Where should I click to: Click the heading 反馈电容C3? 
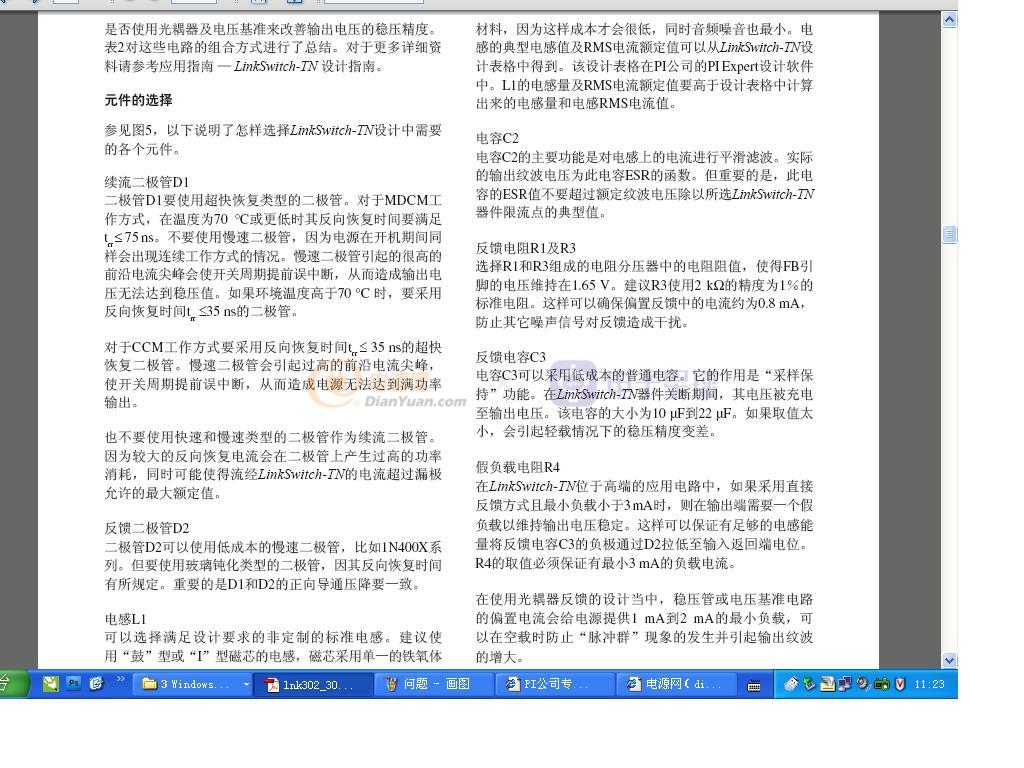point(511,357)
